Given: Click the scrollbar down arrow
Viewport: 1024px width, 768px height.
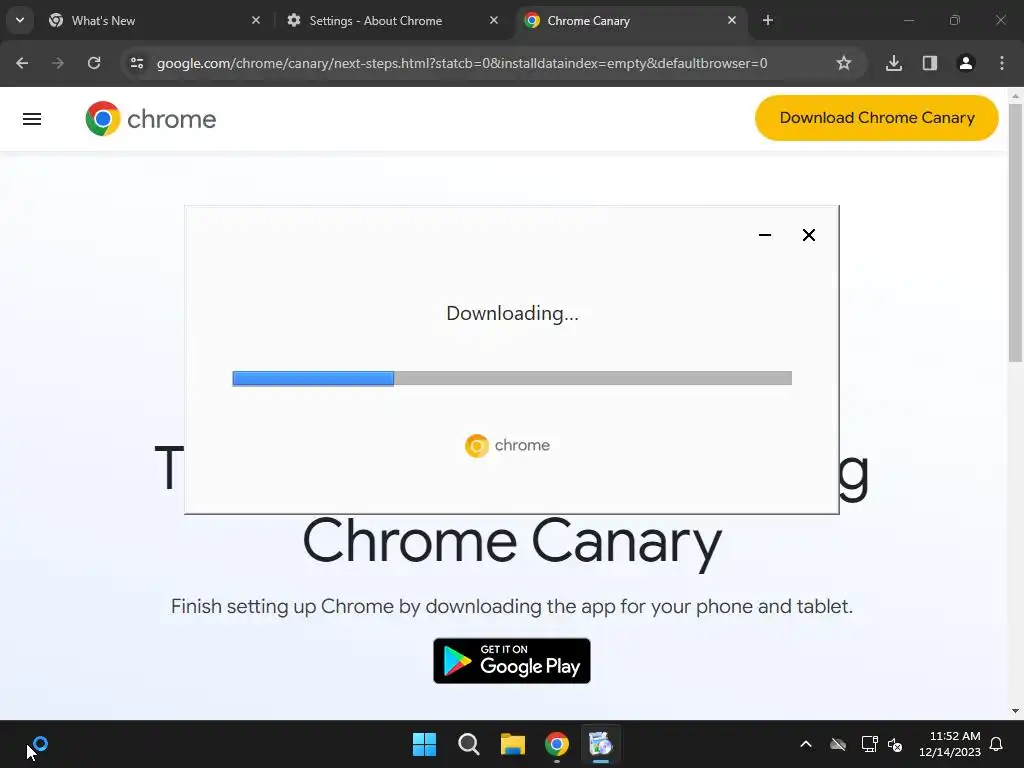Looking at the screenshot, I should [1015, 711].
